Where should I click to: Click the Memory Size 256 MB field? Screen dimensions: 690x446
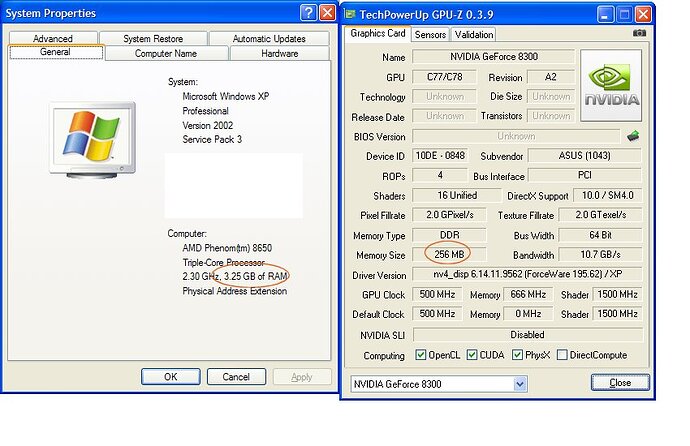pos(449,254)
